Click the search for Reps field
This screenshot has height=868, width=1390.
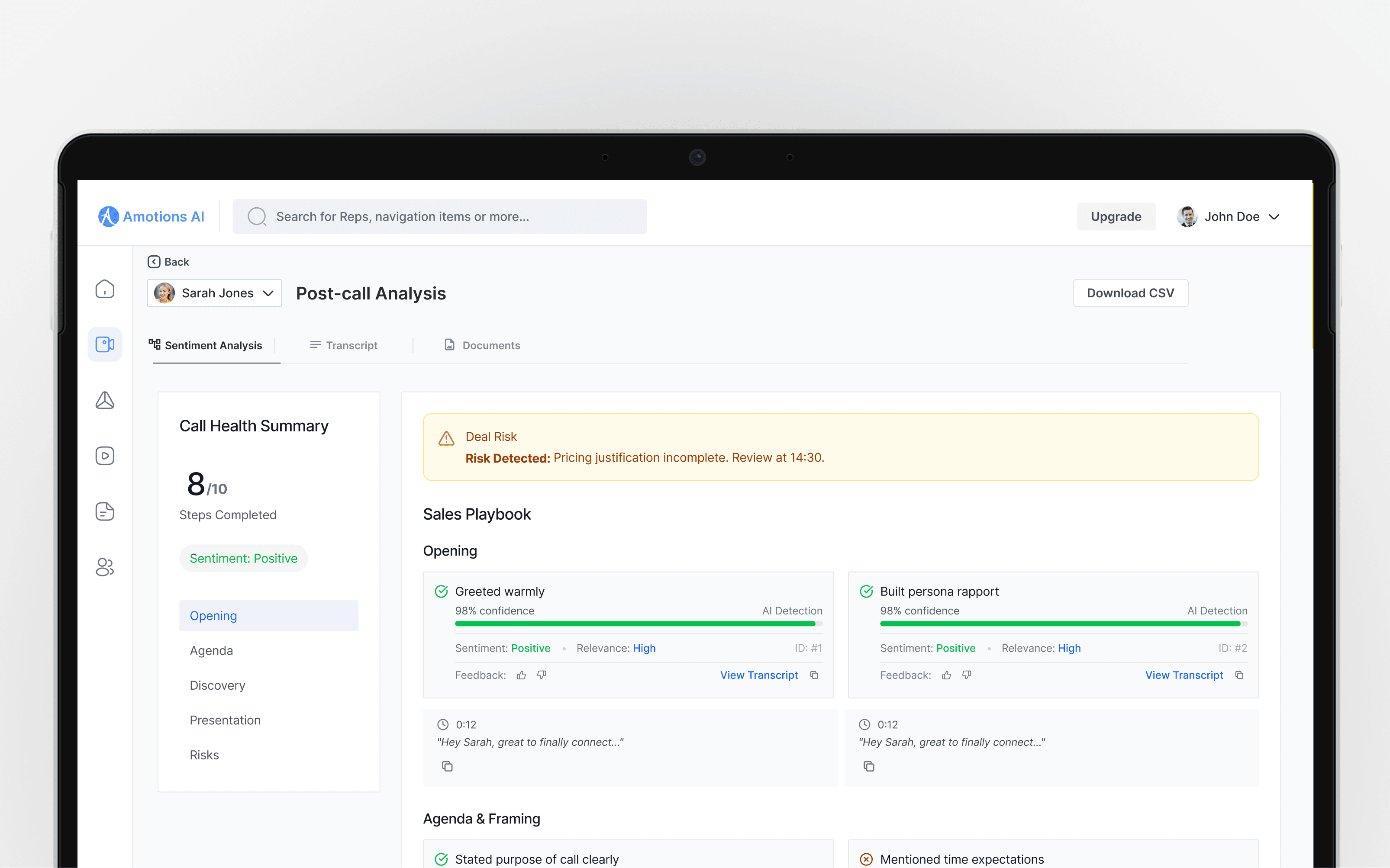[440, 216]
